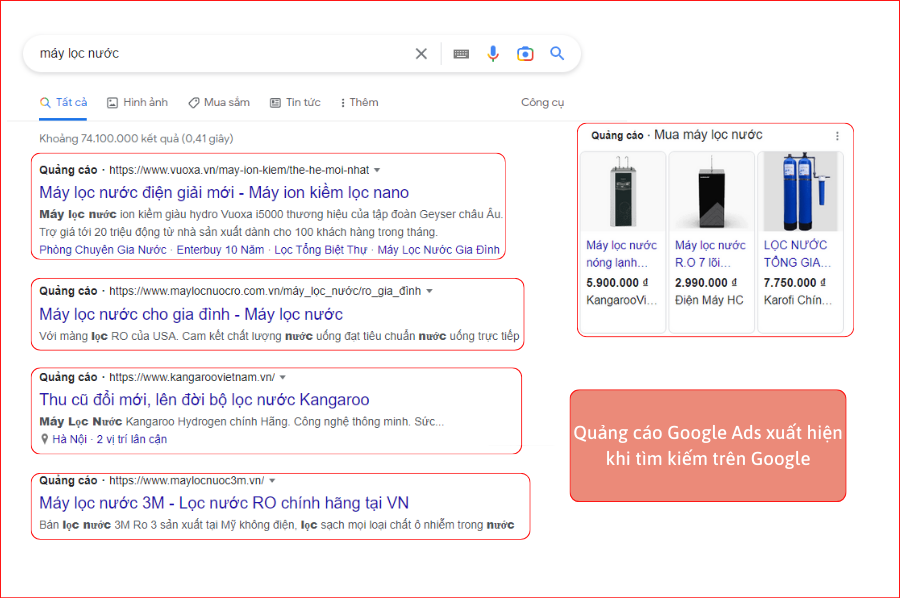Click the blue tank LỌC NƯỚC TỔNG product image

click(801, 192)
